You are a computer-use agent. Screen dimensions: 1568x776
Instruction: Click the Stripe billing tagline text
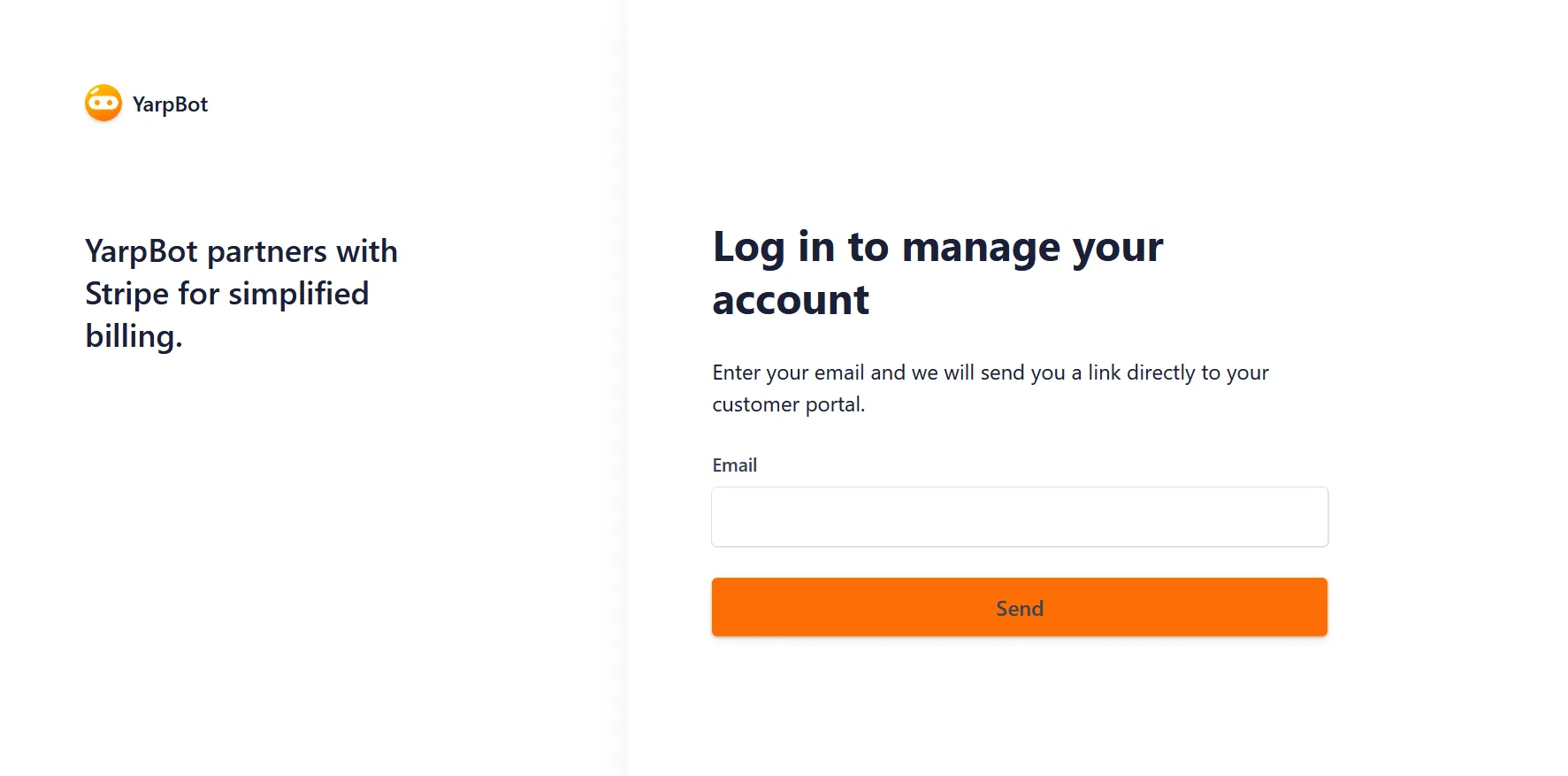click(241, 293)
